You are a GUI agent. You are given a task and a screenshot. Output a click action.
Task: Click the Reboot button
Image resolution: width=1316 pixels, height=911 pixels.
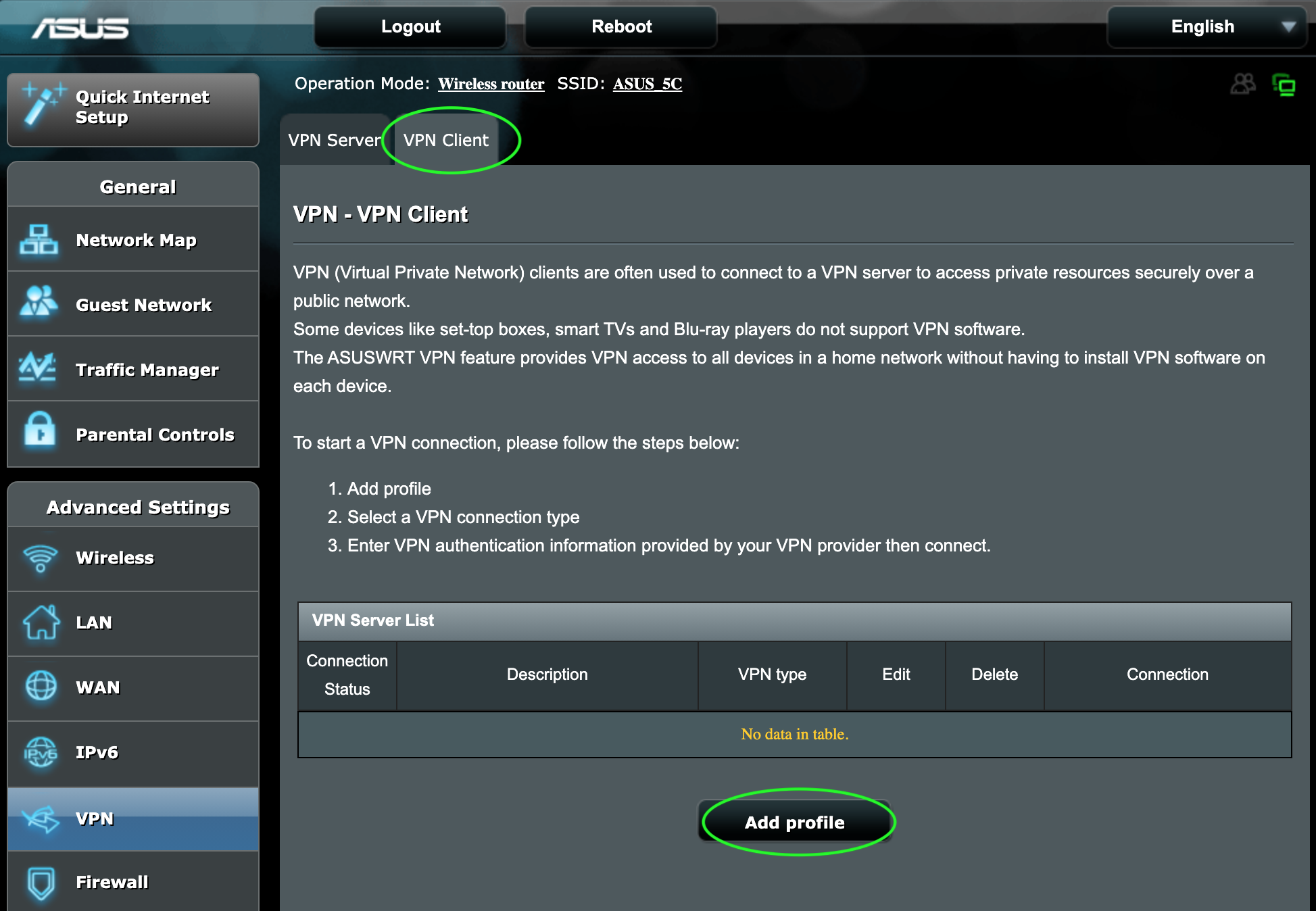click(x=621, y=26)
